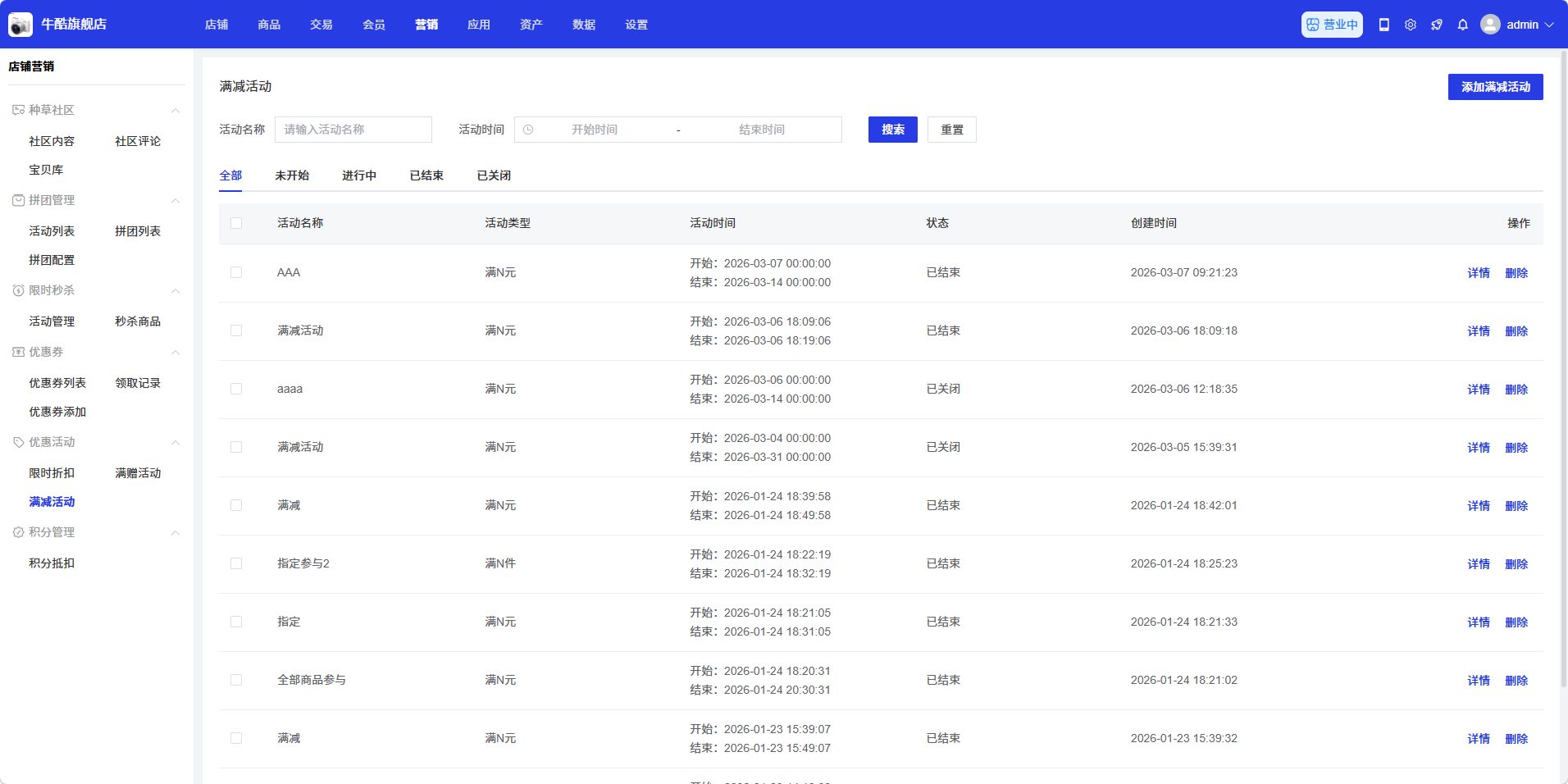This screenshot has height=784, width=1568.
Task: Open settings via the gear icon
Action: click(1410, 25)
